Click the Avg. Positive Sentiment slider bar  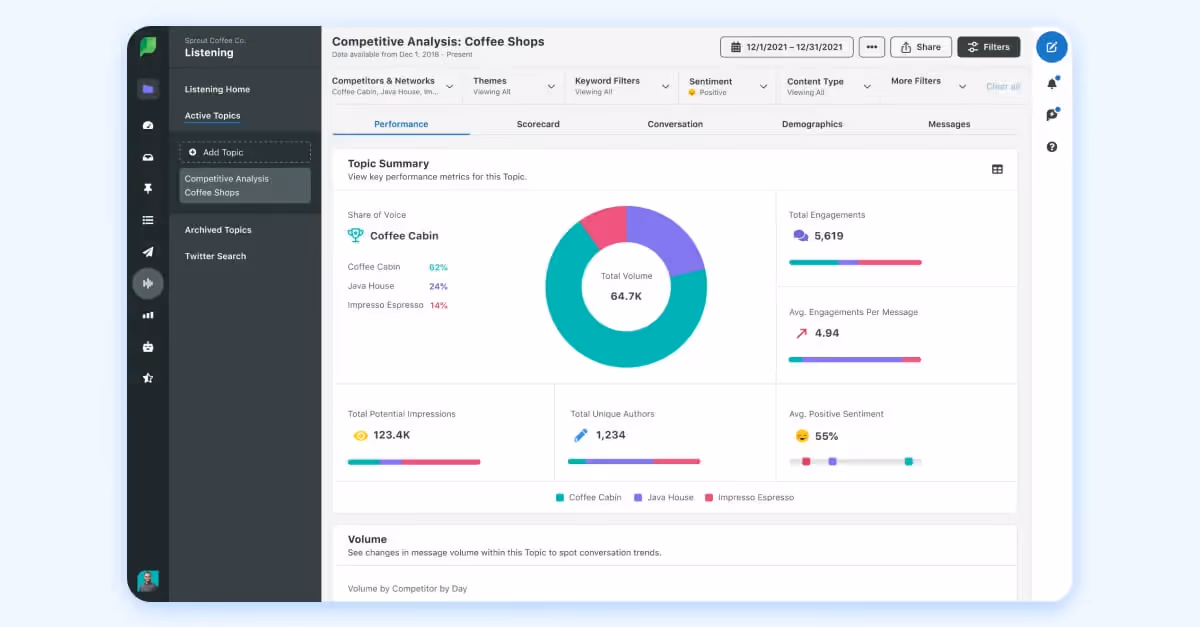click(x=856, y=461)
